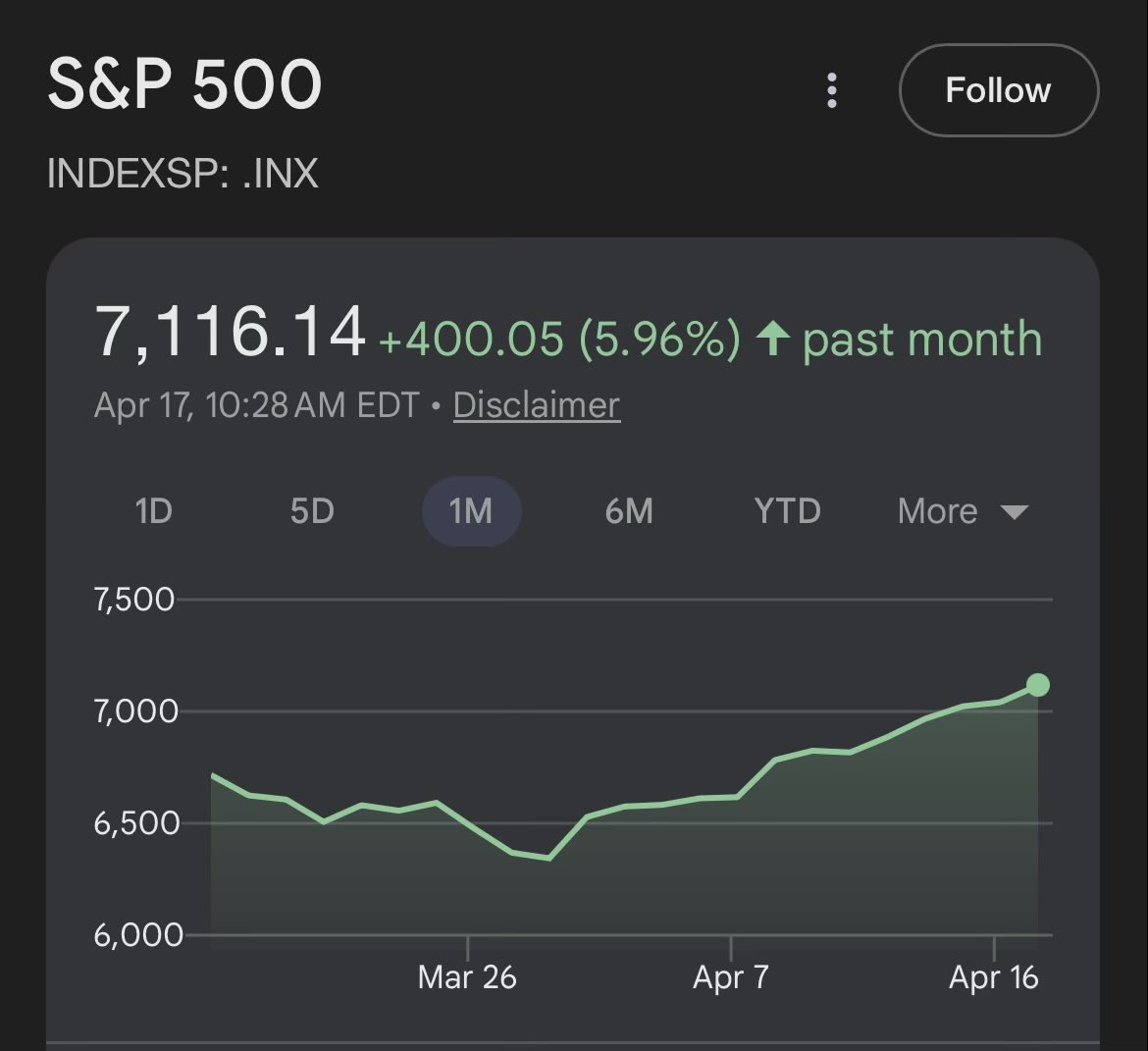The height and width of the screenshot is (1051, 1148).
Task: Click the 7,116.14 index value
Action: pos(230,332)
